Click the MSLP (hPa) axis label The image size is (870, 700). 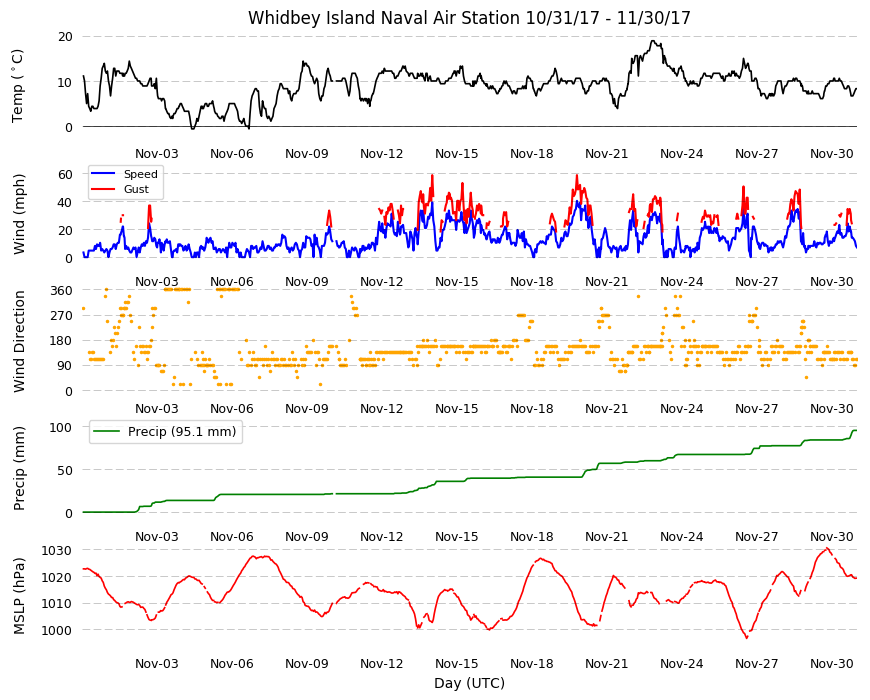point(19,596)
